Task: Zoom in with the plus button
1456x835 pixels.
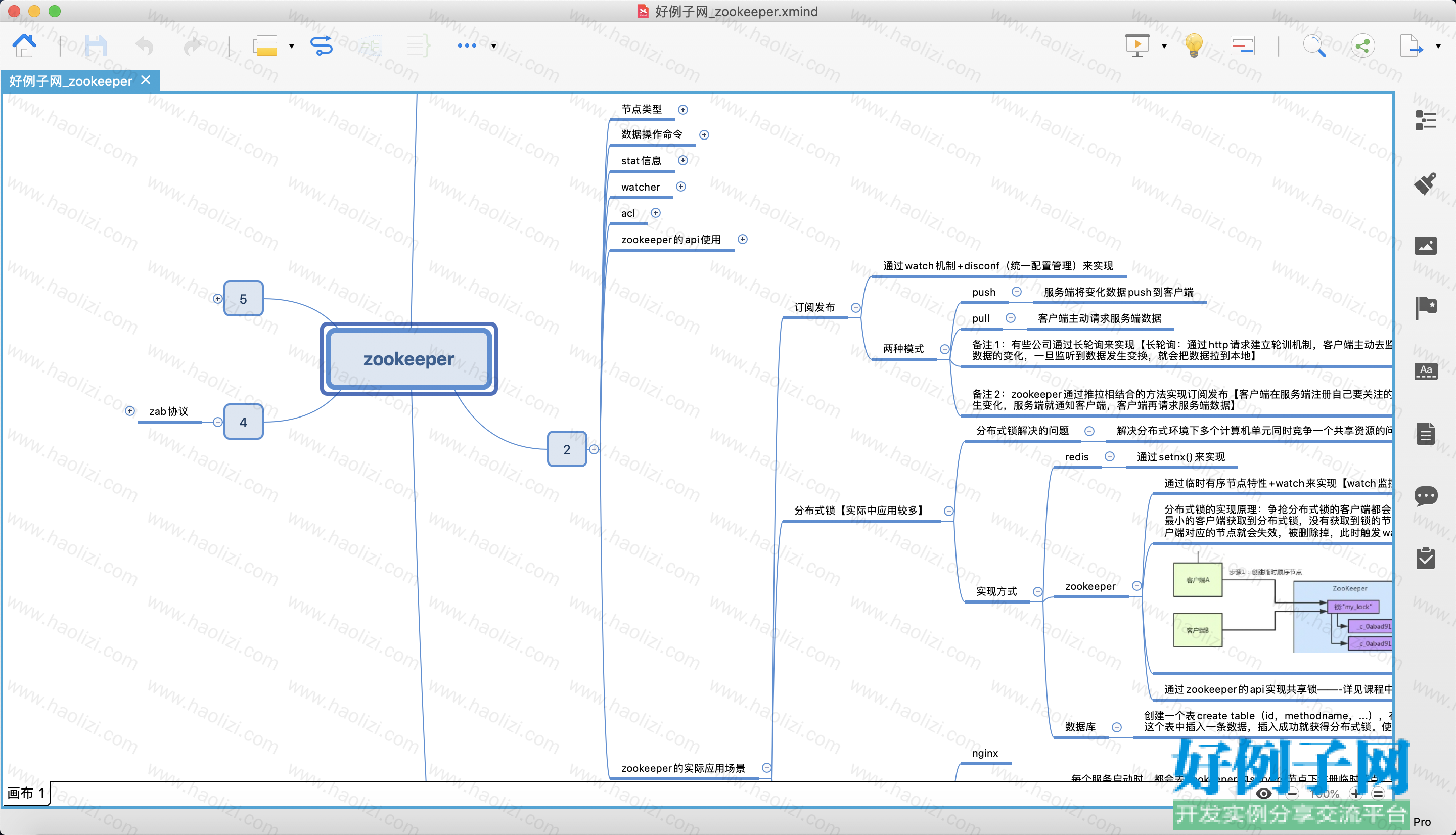Action: tap(1355, 794)
